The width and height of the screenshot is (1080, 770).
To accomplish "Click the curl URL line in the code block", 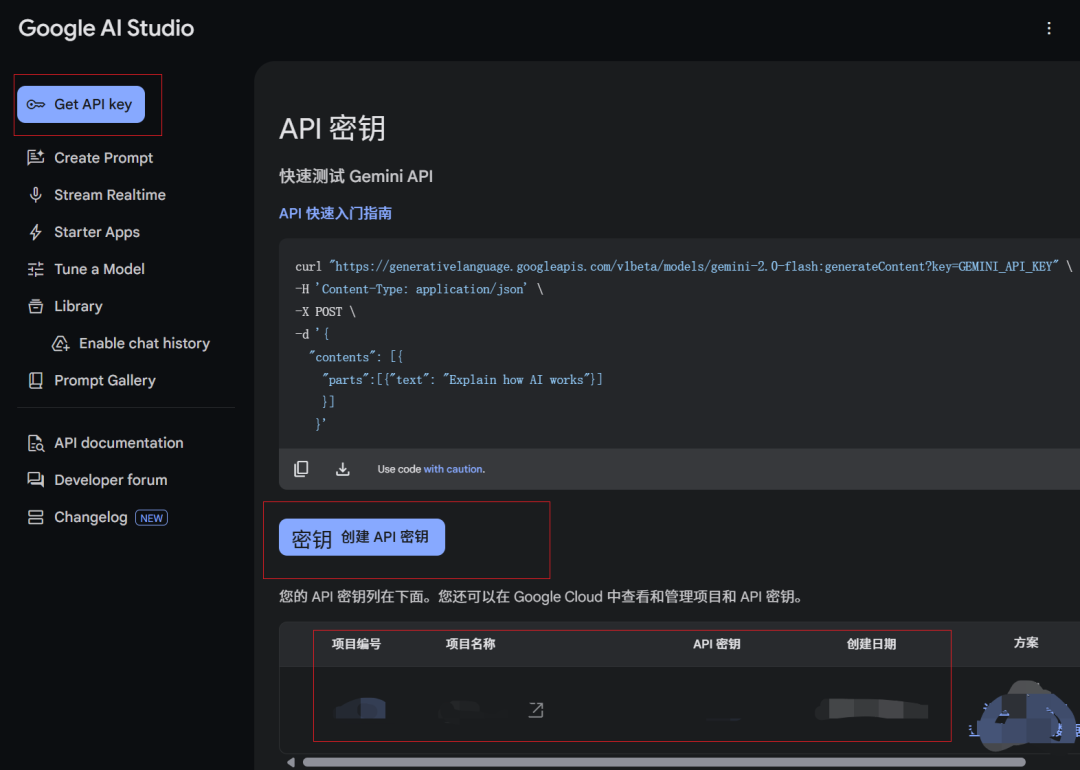I will [683, 267].
